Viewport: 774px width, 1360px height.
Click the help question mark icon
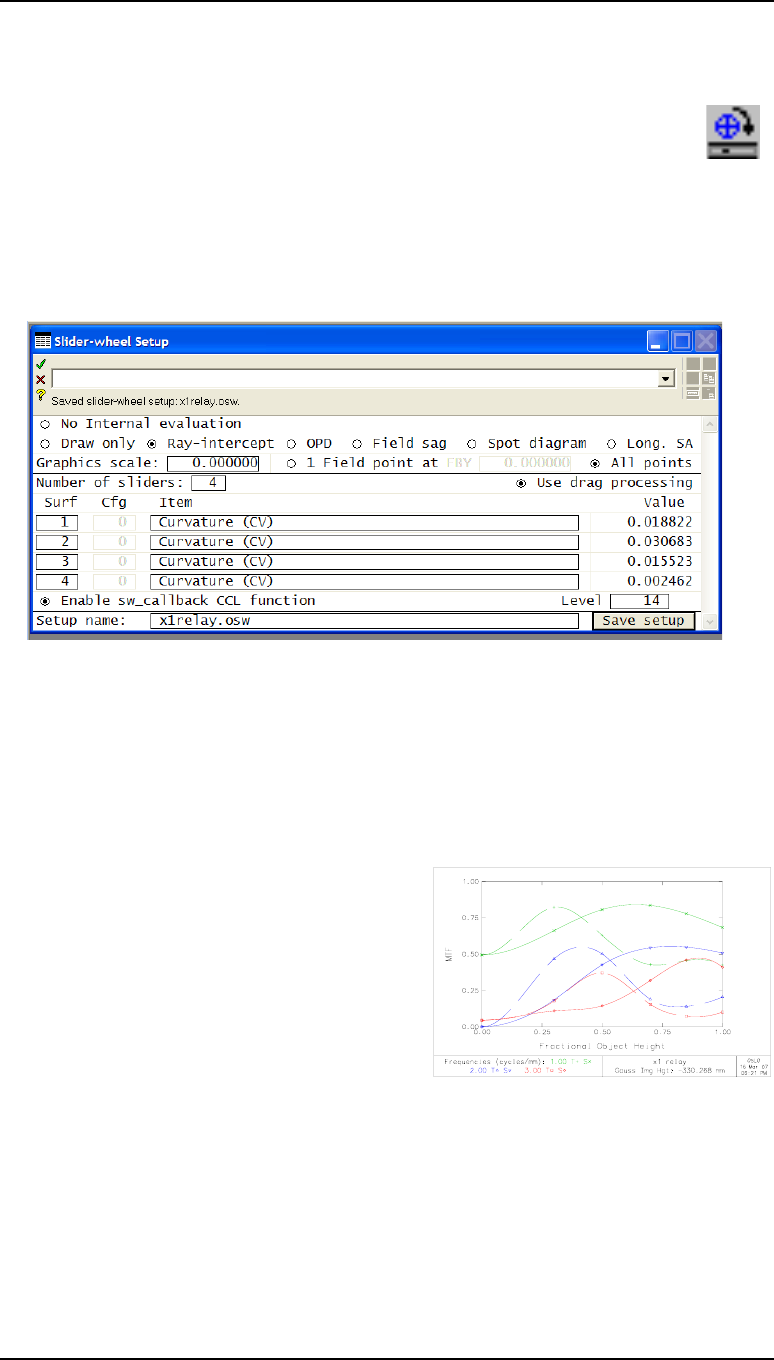tap(41, 395)
